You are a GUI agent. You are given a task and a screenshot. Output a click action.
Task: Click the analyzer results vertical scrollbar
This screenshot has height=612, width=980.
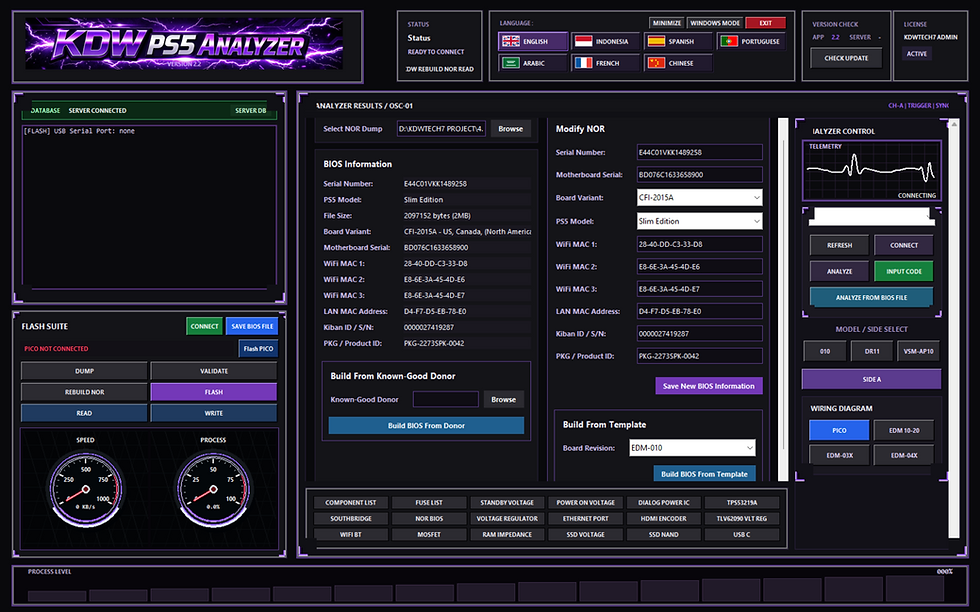[782, 300]
